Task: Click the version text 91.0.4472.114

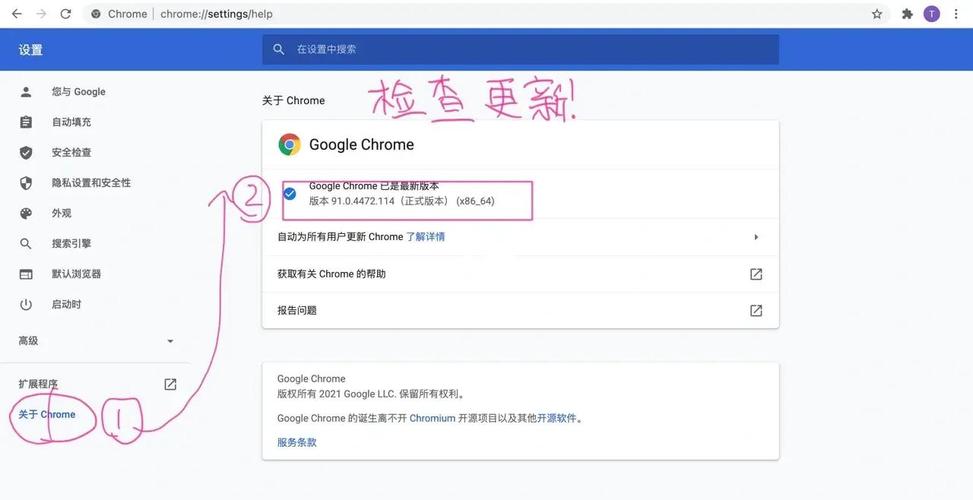Action: 363,201
